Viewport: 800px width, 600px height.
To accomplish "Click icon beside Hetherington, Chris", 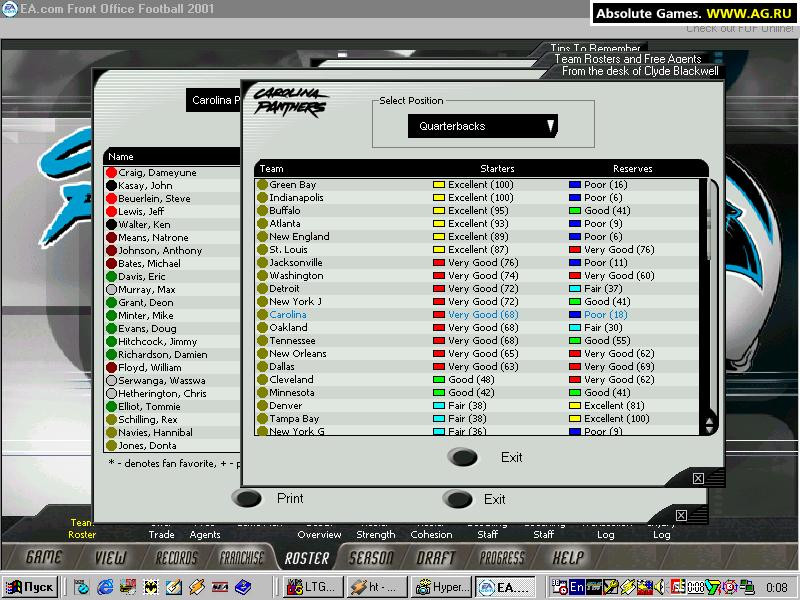I will pos(111,393).
